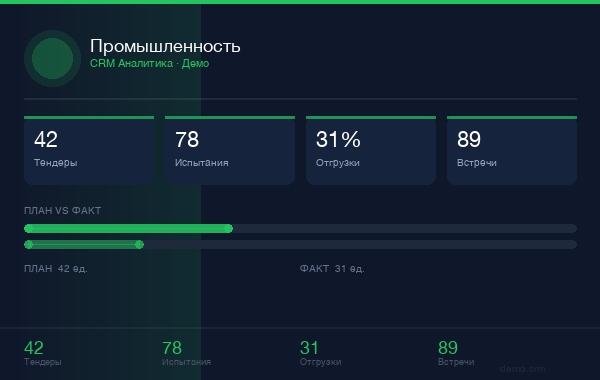Screen dimensions: 600x380
Task: Select the bottom 89 Встречи stat
Action: click(x=456, y=353)
